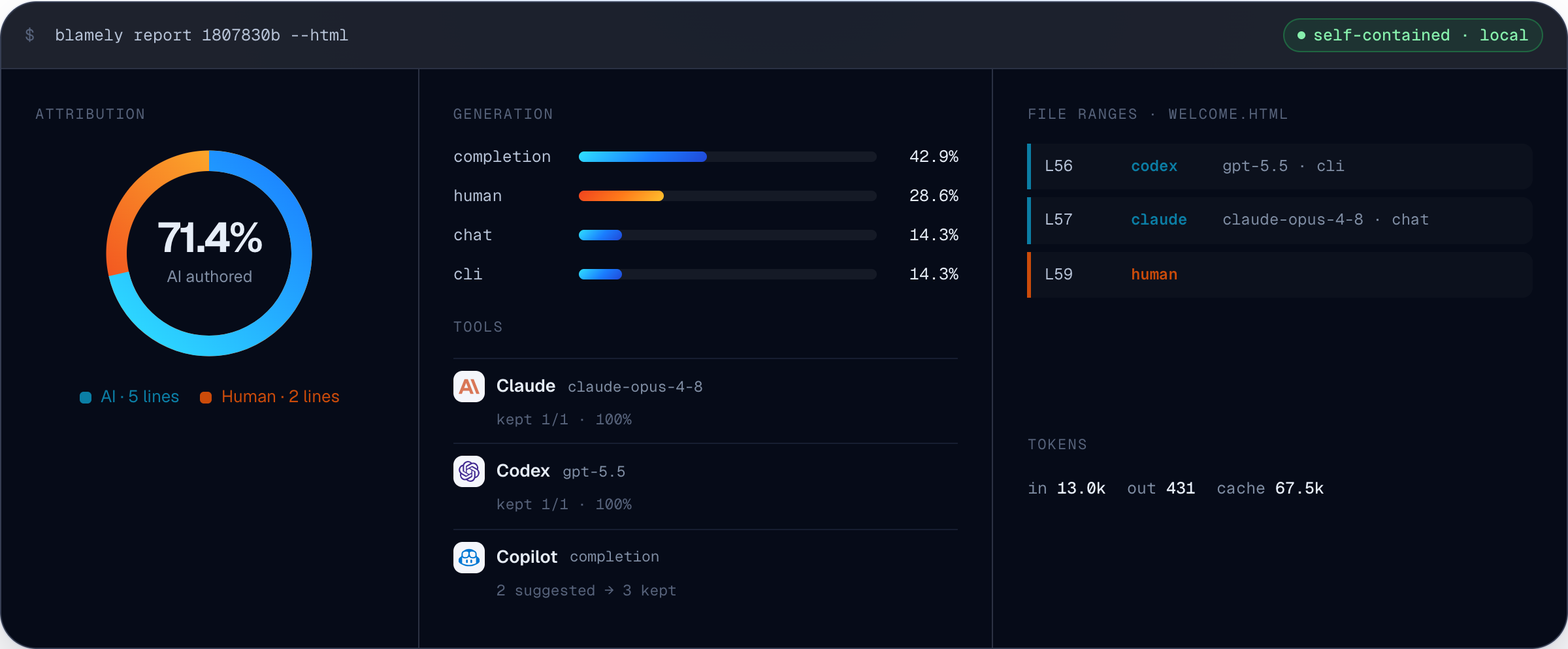Click the green status dot in badge
Screen dimensions: 1568x649
1301,35
